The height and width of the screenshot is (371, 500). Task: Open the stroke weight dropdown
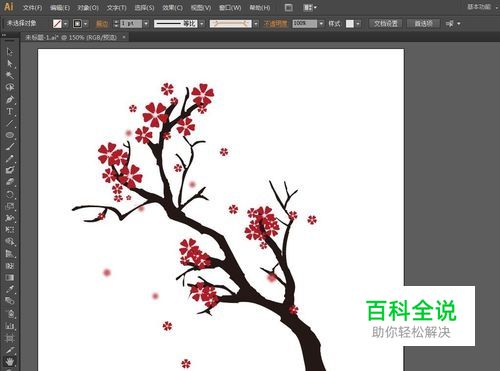146,24
